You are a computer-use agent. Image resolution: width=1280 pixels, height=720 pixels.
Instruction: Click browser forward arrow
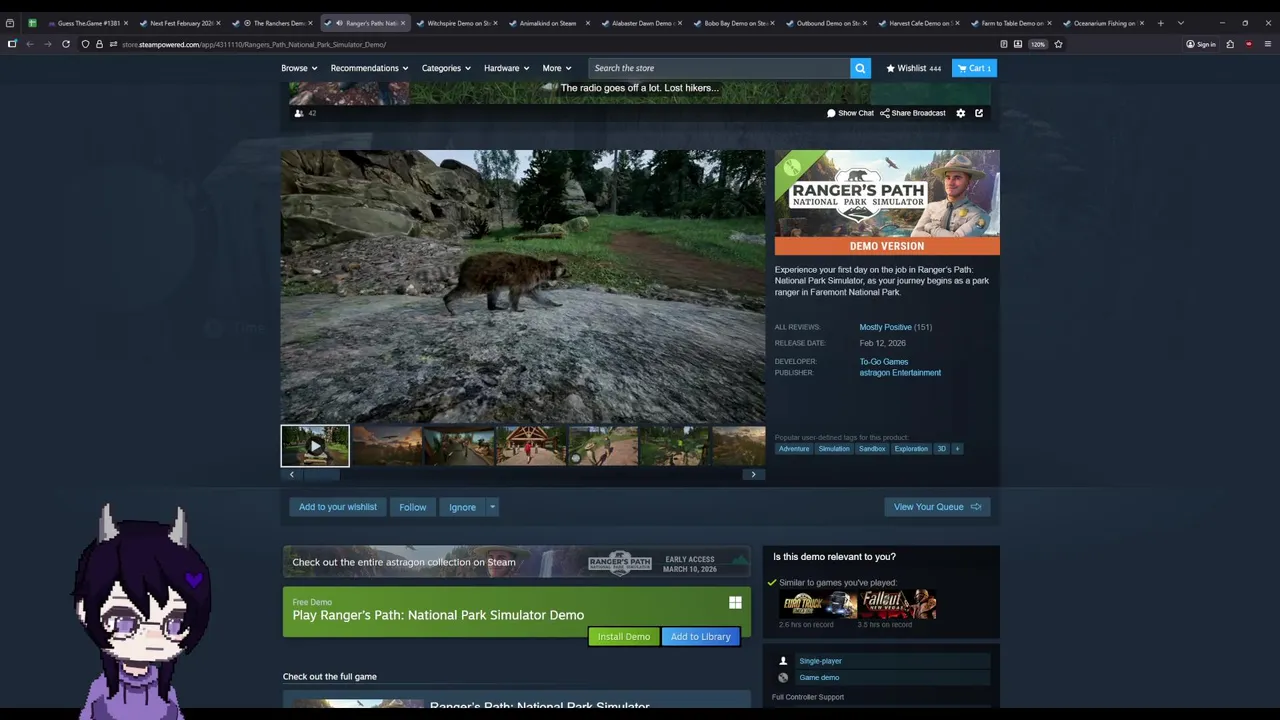pos(47,44)
